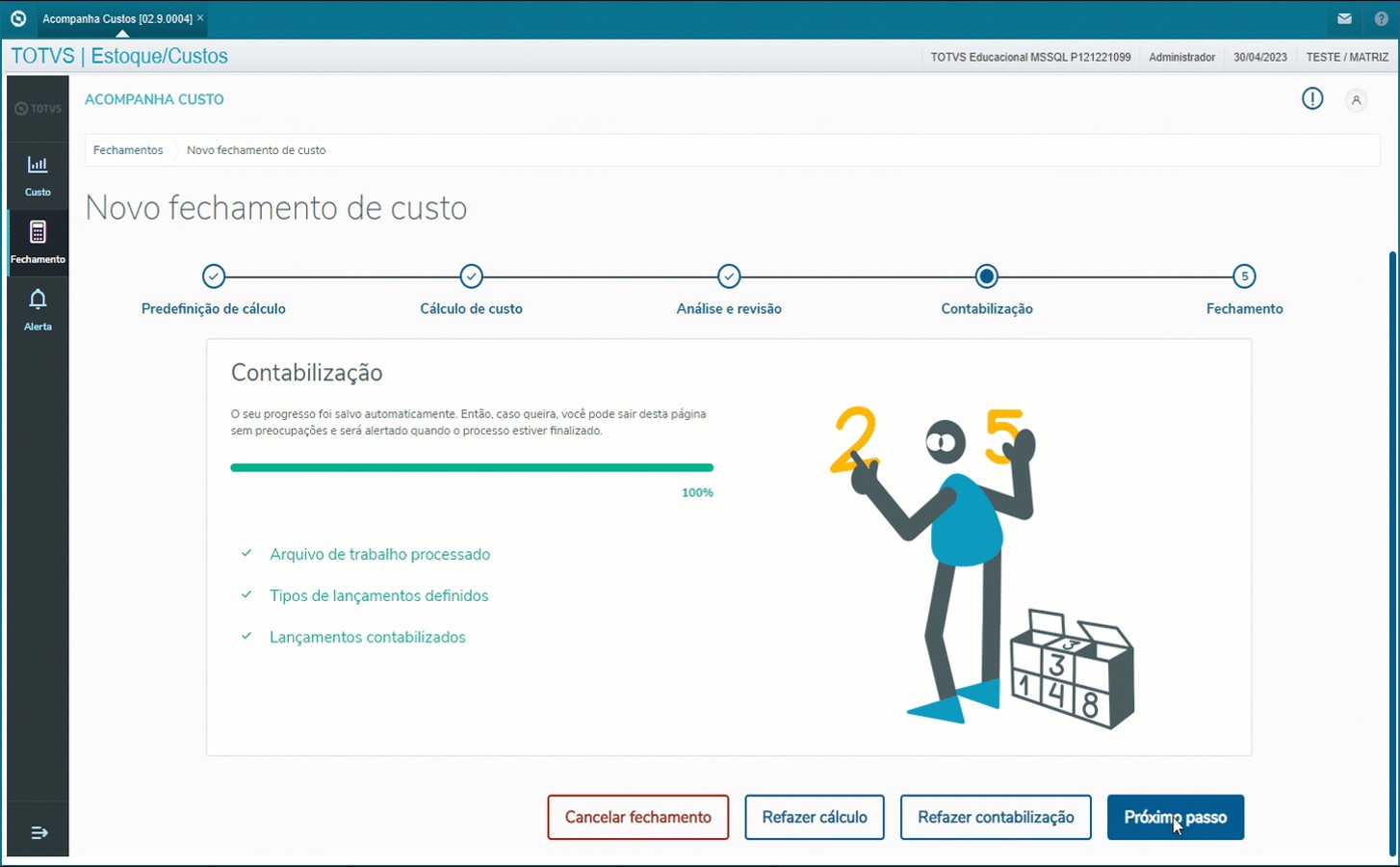Click the Contabilização current step circle
The height and width of the screenshot is (867, 1400).
987,276
